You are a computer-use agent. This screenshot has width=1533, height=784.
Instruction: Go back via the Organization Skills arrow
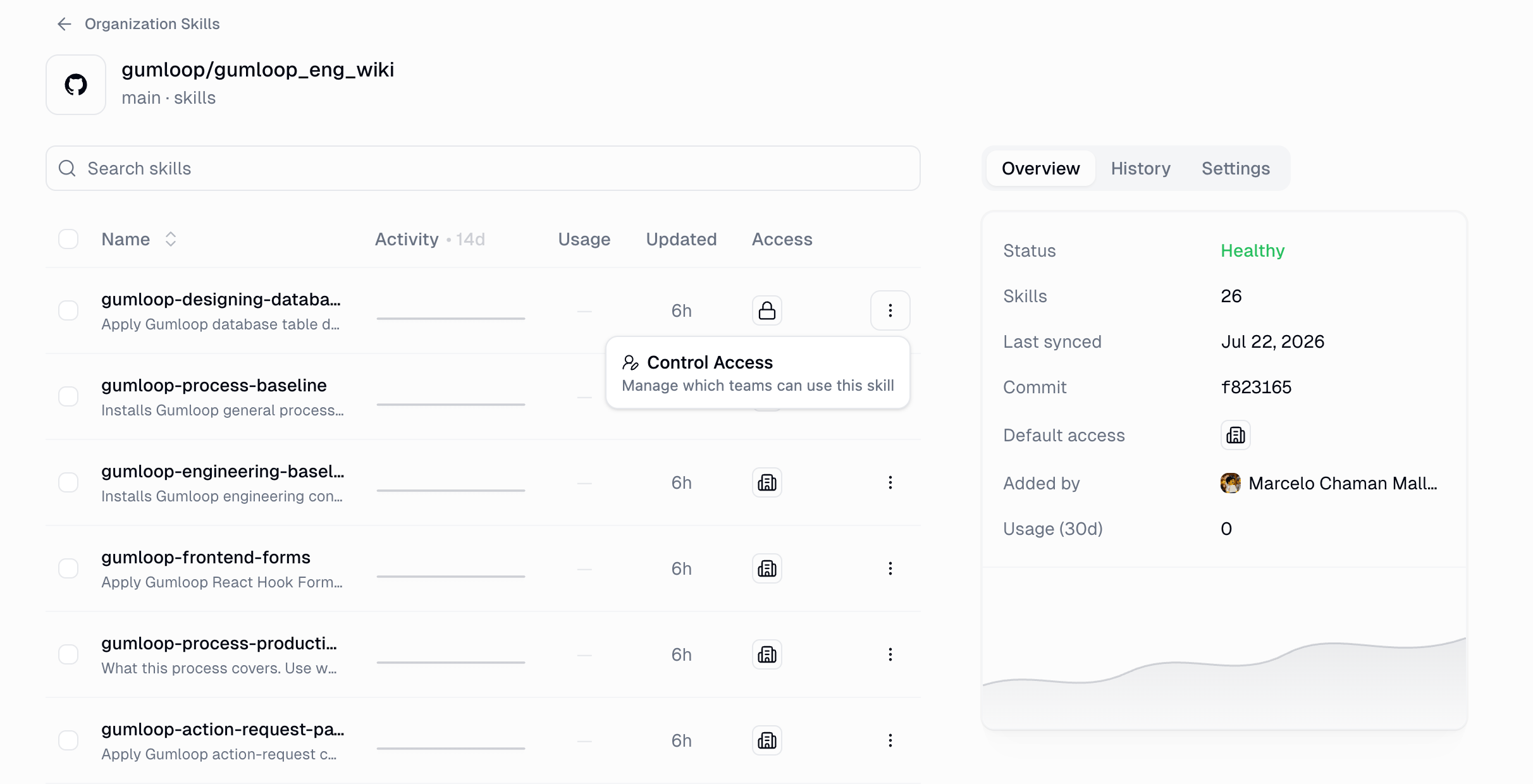tap(65, 24)
